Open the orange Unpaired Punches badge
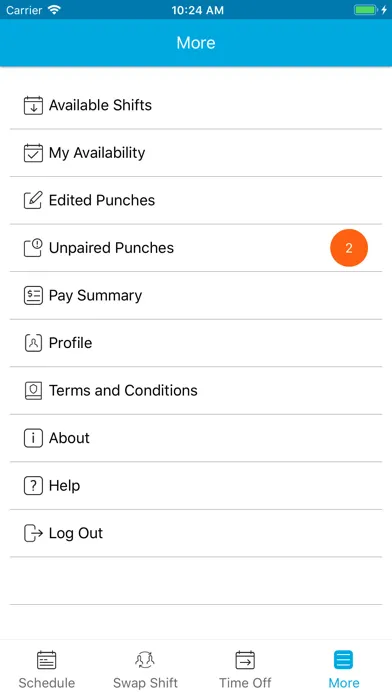 349,248
